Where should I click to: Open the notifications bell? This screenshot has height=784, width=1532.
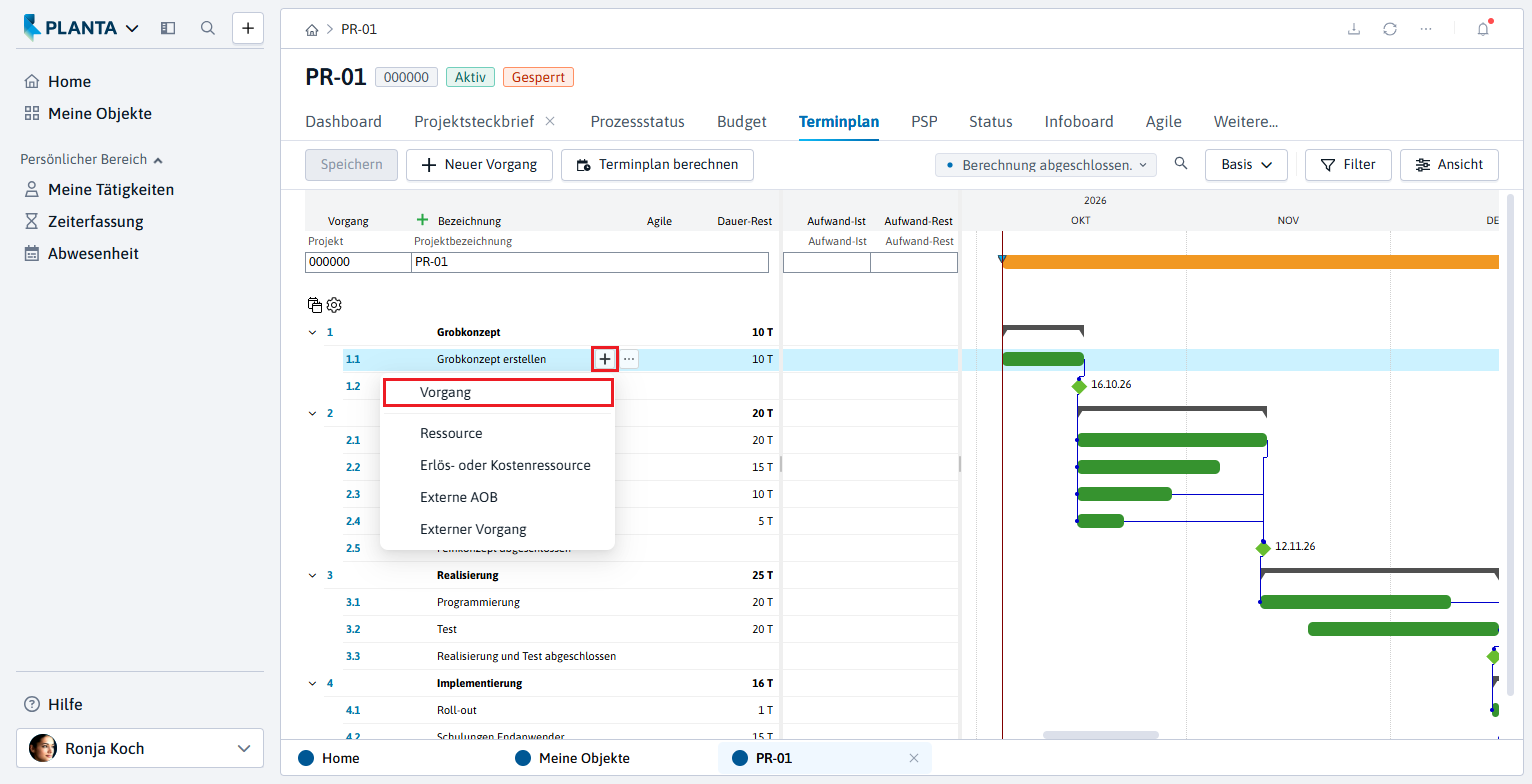pos(1483,29)
